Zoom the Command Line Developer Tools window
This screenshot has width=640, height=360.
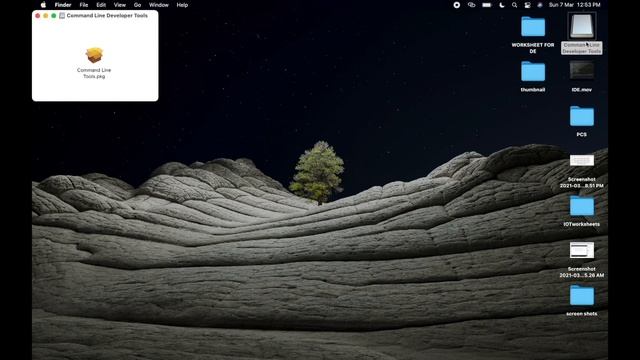tap(53, 16)
